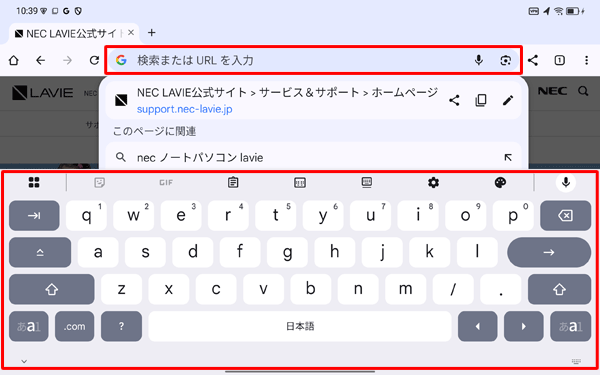The image size is (600, 375).
Task: Start voice search in the address bar
Action: coord(479,60)
